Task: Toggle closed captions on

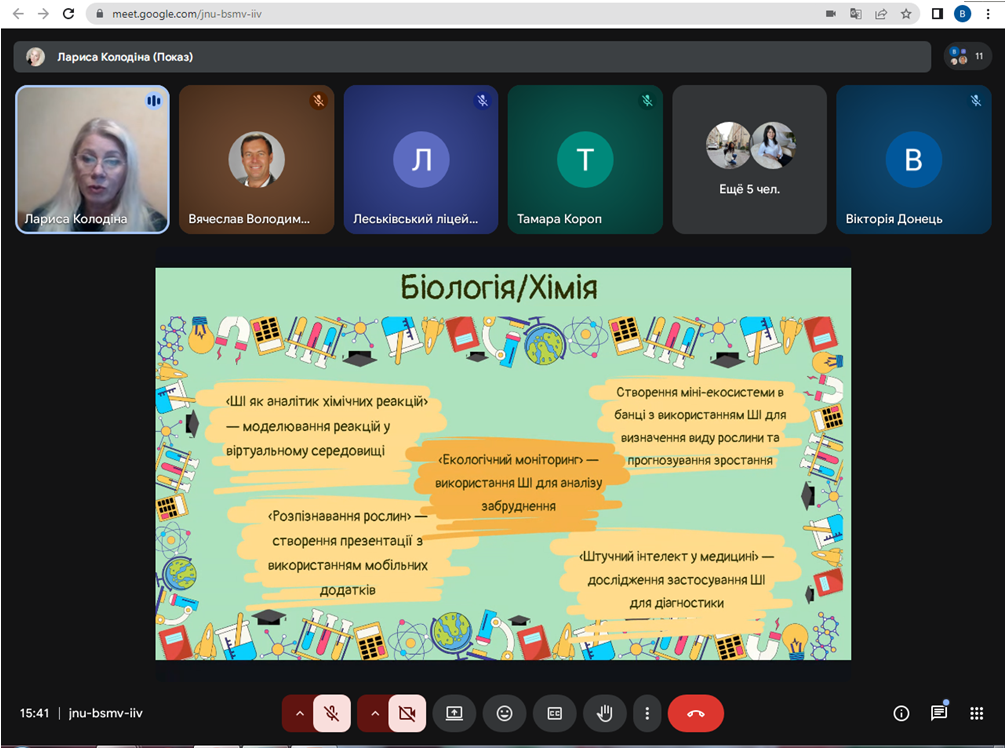Action: point(554,713)
